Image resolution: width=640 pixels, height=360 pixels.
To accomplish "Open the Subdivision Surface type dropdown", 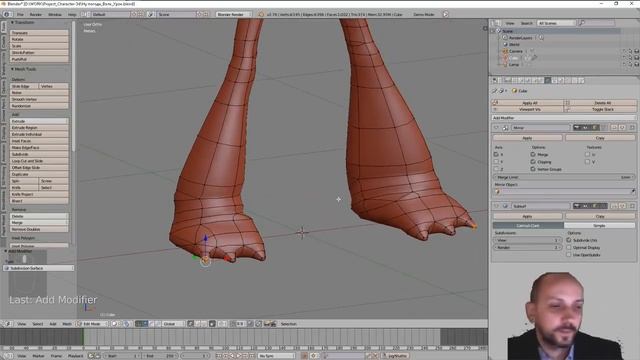I will (x=38, y=268).
